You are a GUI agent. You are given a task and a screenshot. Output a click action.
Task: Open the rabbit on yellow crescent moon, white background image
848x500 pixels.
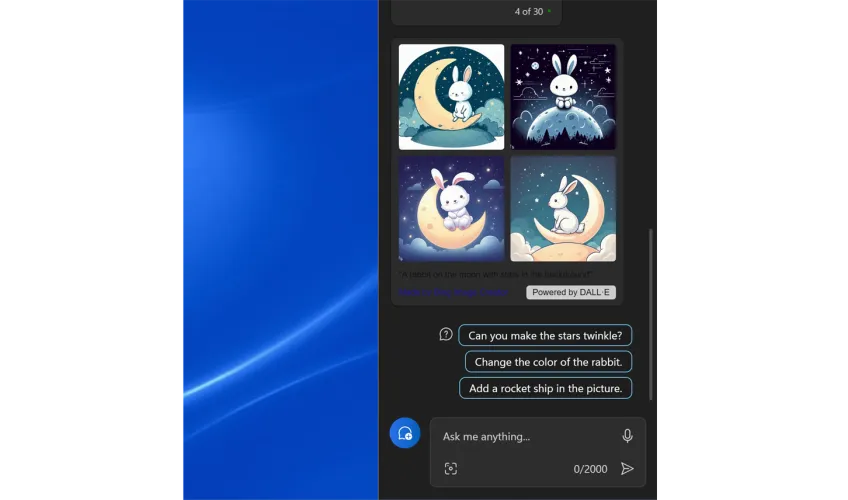(x=451, y=97)
